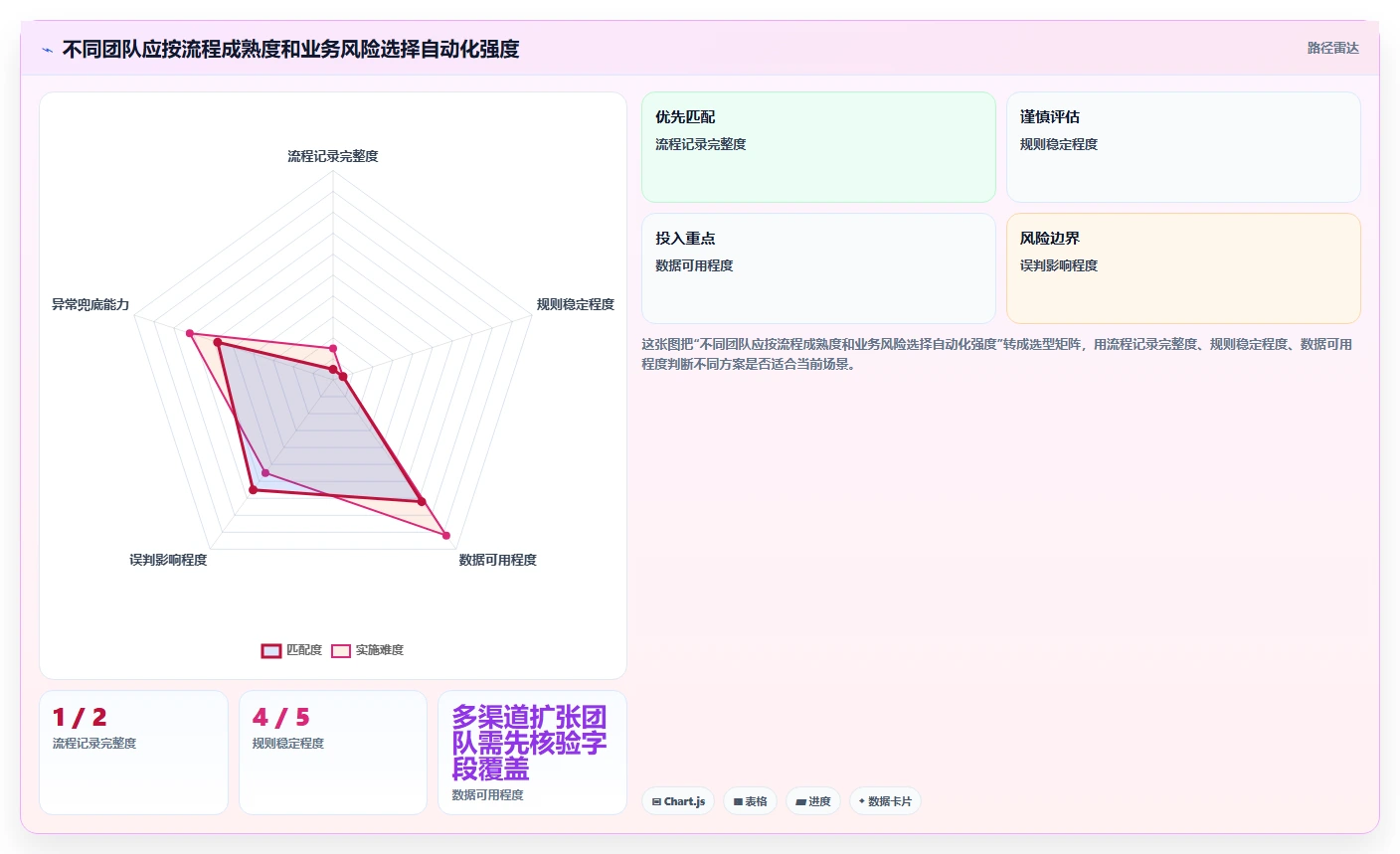The width and height of the screenshot is (1400, 854).
Task: Click the 进度 tag chip
Action: [x=812, y=801]
